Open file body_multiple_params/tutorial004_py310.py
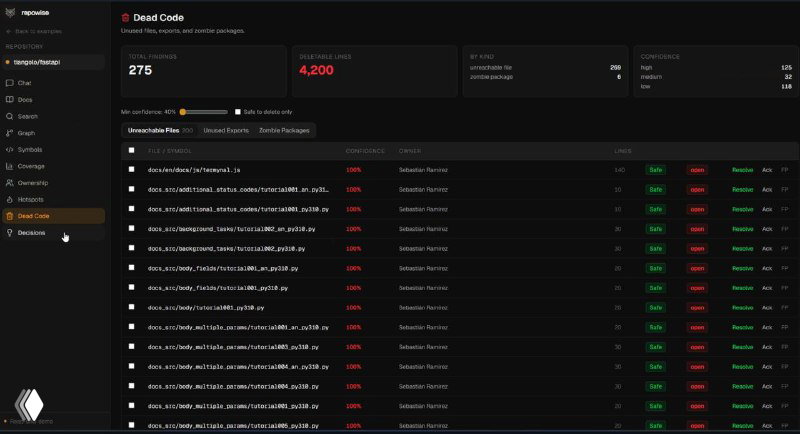The width and height of the screenshot is (800, 434). [x=233, y=387]
